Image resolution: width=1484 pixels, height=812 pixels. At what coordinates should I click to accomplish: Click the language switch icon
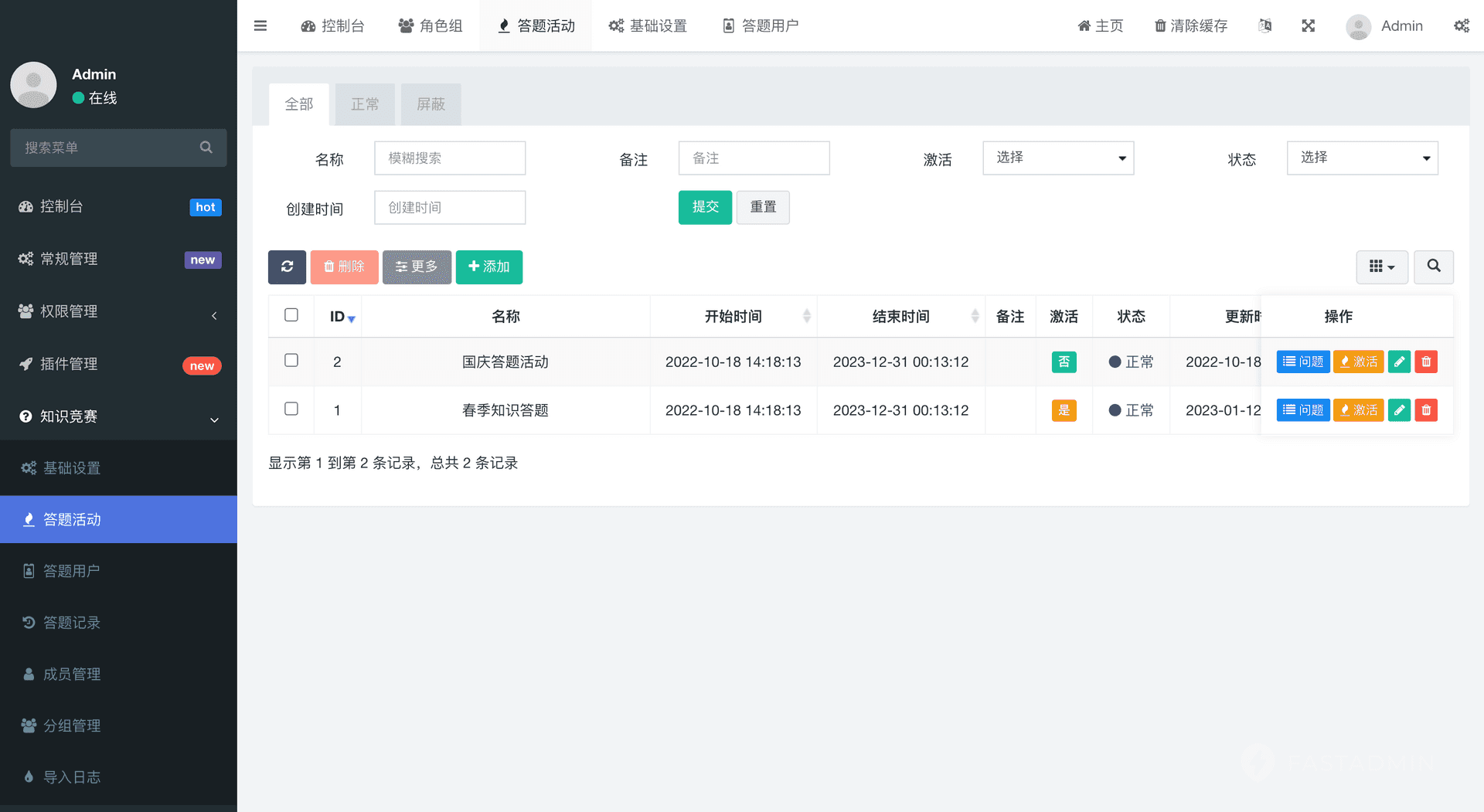(1264, 25)
